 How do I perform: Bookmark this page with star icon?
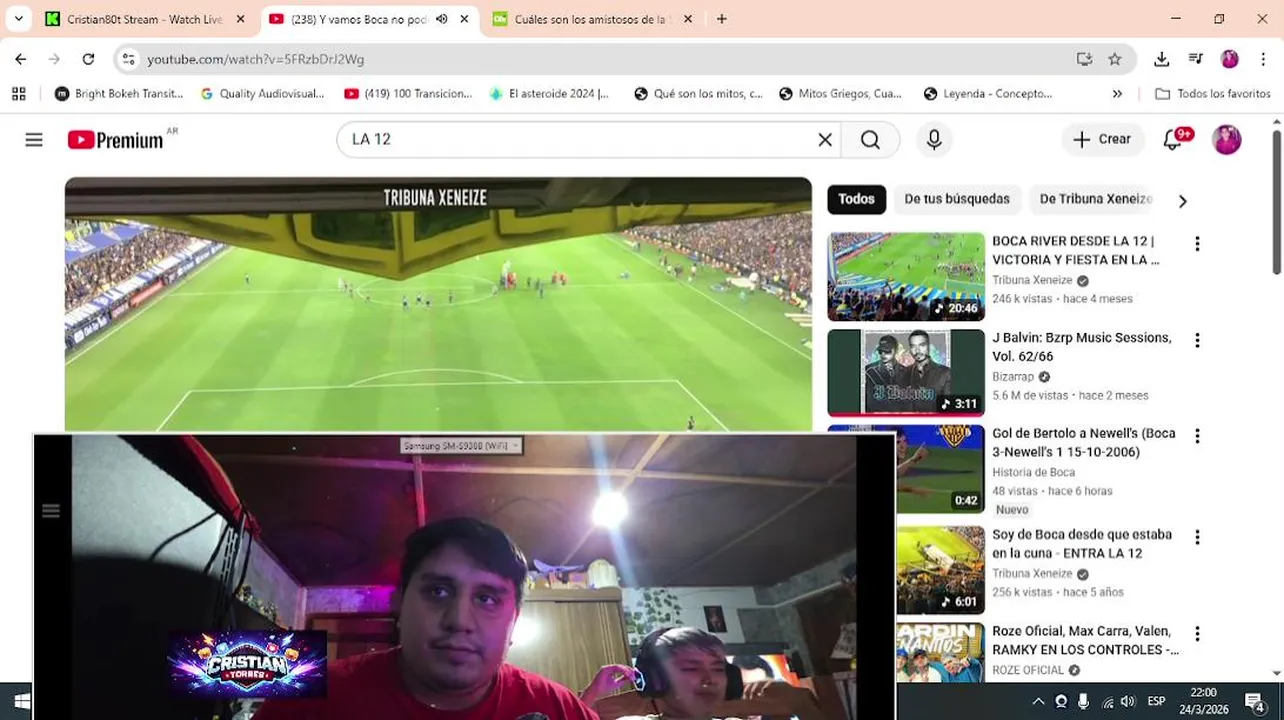point(1115,59)
